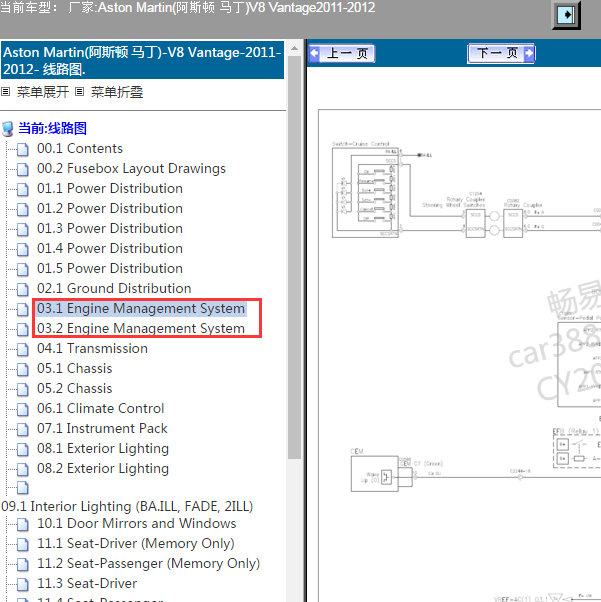The image size is (601, 602).
Task: Click document icon beside 10.1 Door Mirrors
Action: [23, 524]
